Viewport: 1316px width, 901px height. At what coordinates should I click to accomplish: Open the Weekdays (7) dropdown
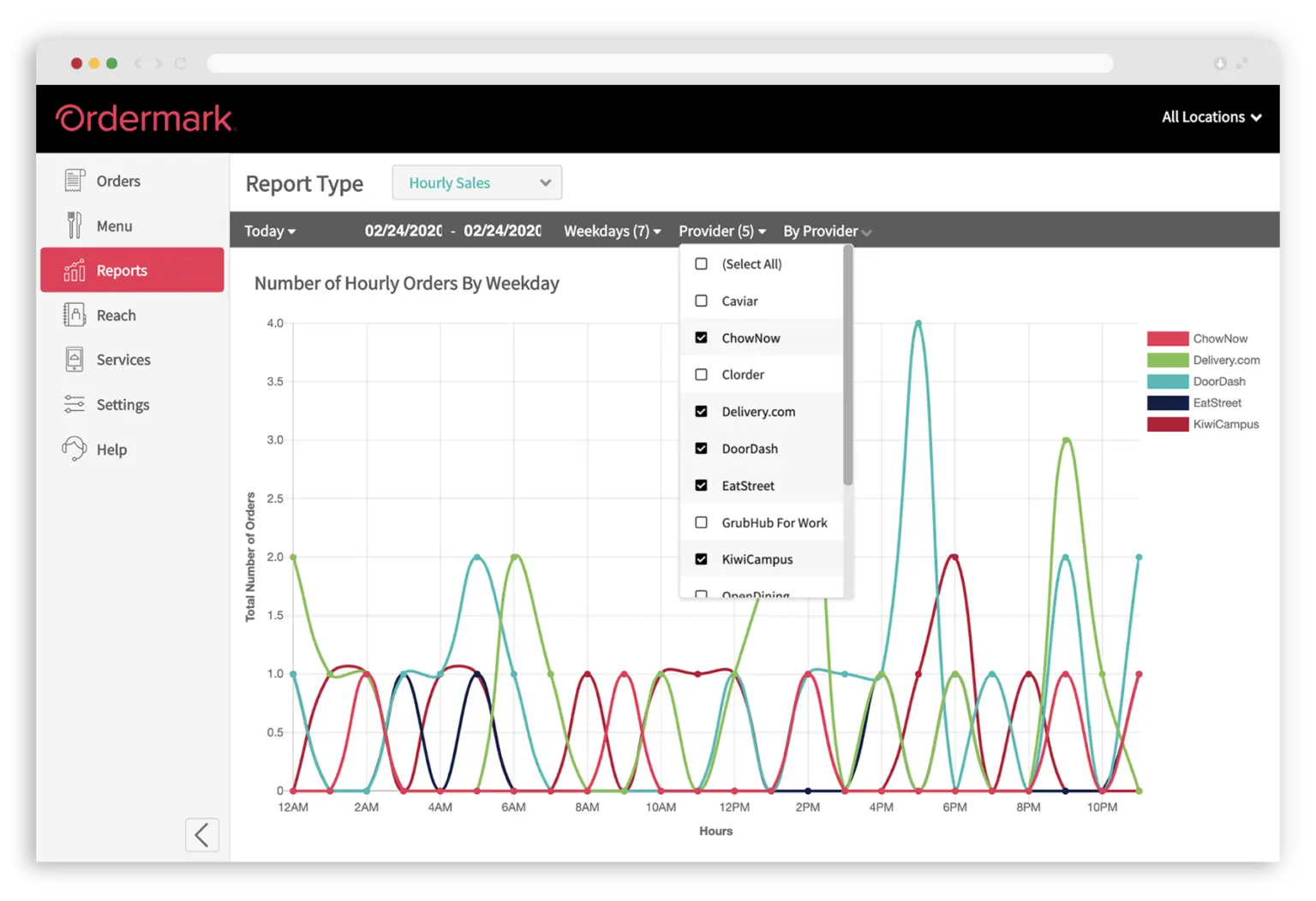point(613,231)
